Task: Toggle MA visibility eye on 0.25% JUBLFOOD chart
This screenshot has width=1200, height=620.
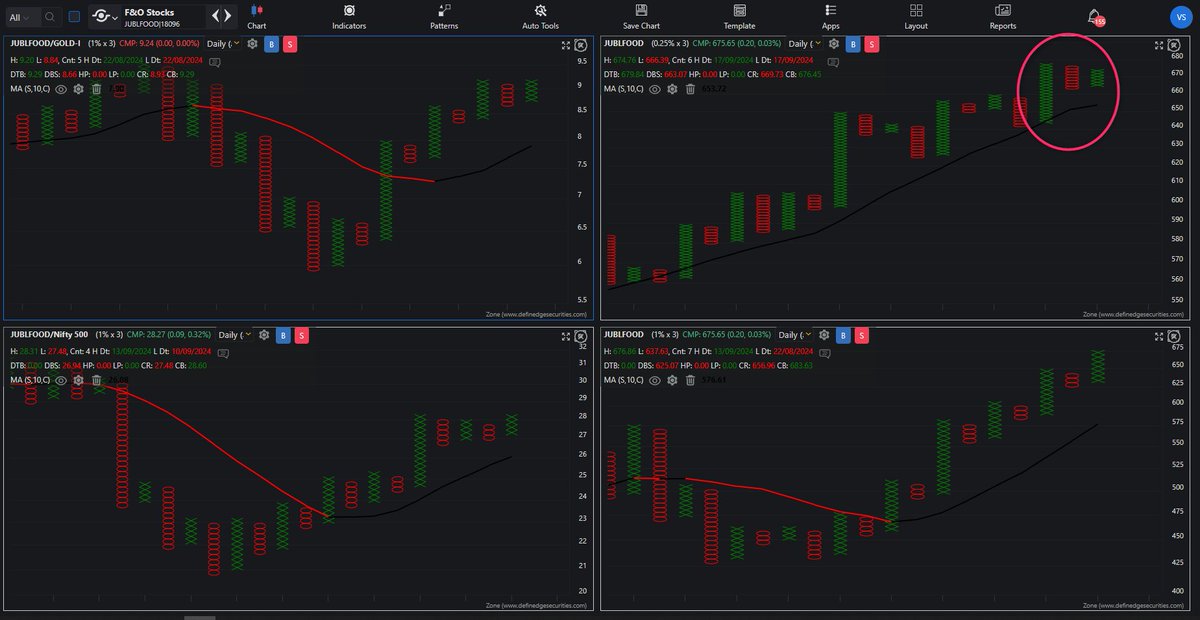Action: coord(655,89)
